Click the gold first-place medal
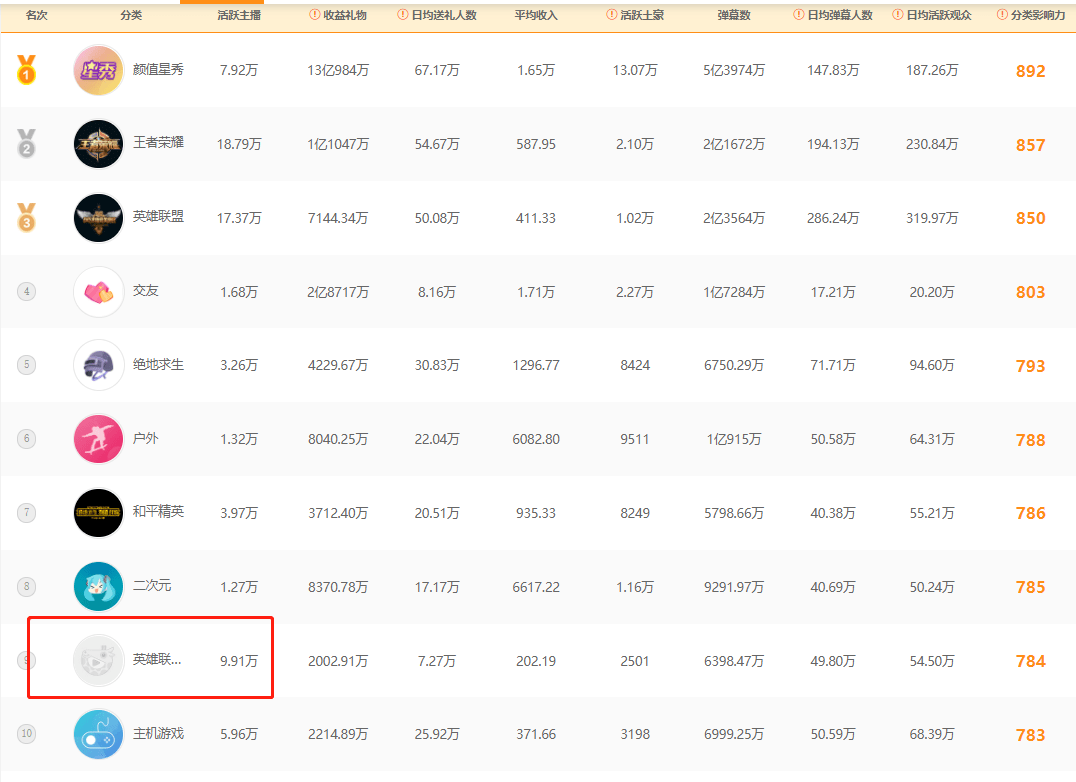1076x782 pixels. (x=26, y=69)
